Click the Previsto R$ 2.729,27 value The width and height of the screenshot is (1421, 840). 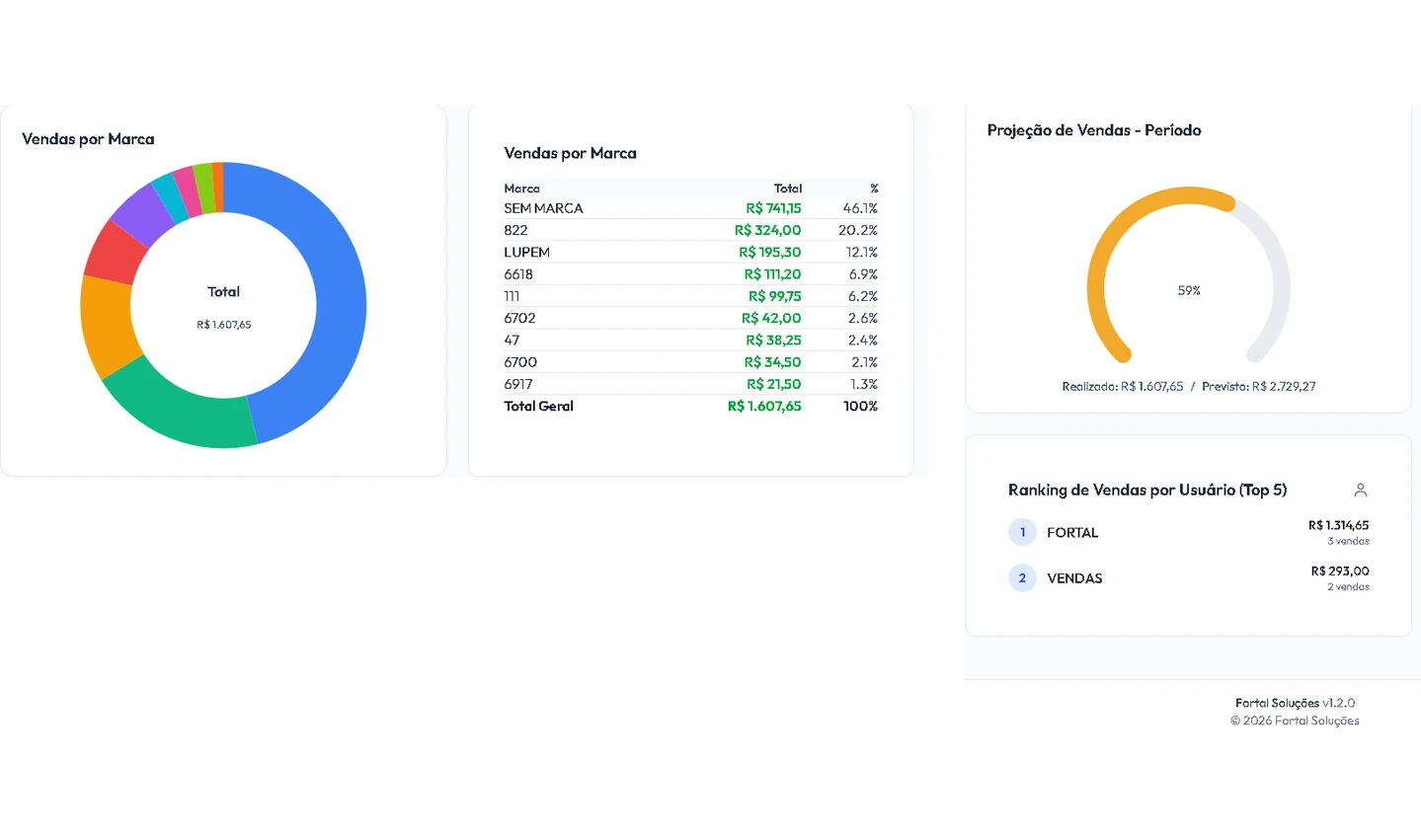(1284, 387)
